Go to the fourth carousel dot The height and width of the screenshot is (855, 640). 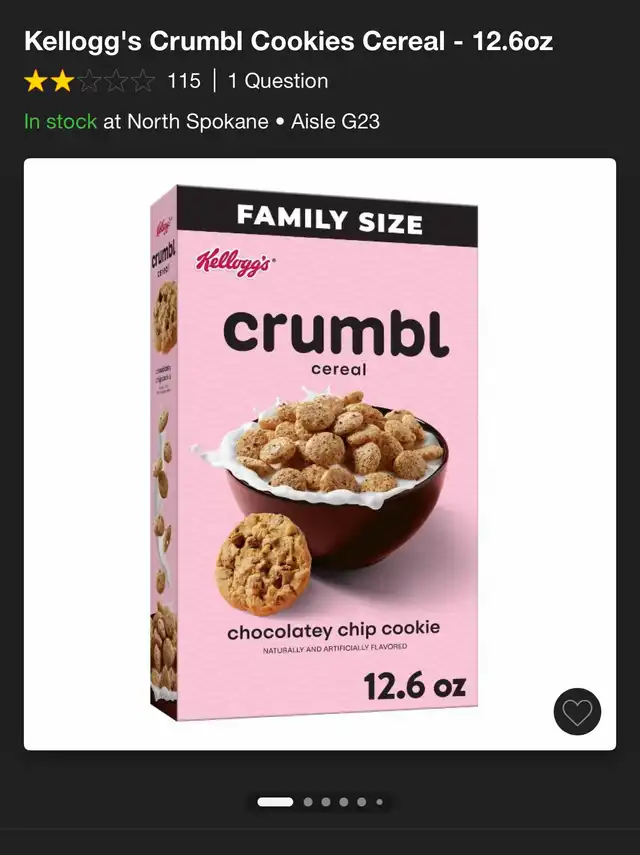tap(343, 802)
